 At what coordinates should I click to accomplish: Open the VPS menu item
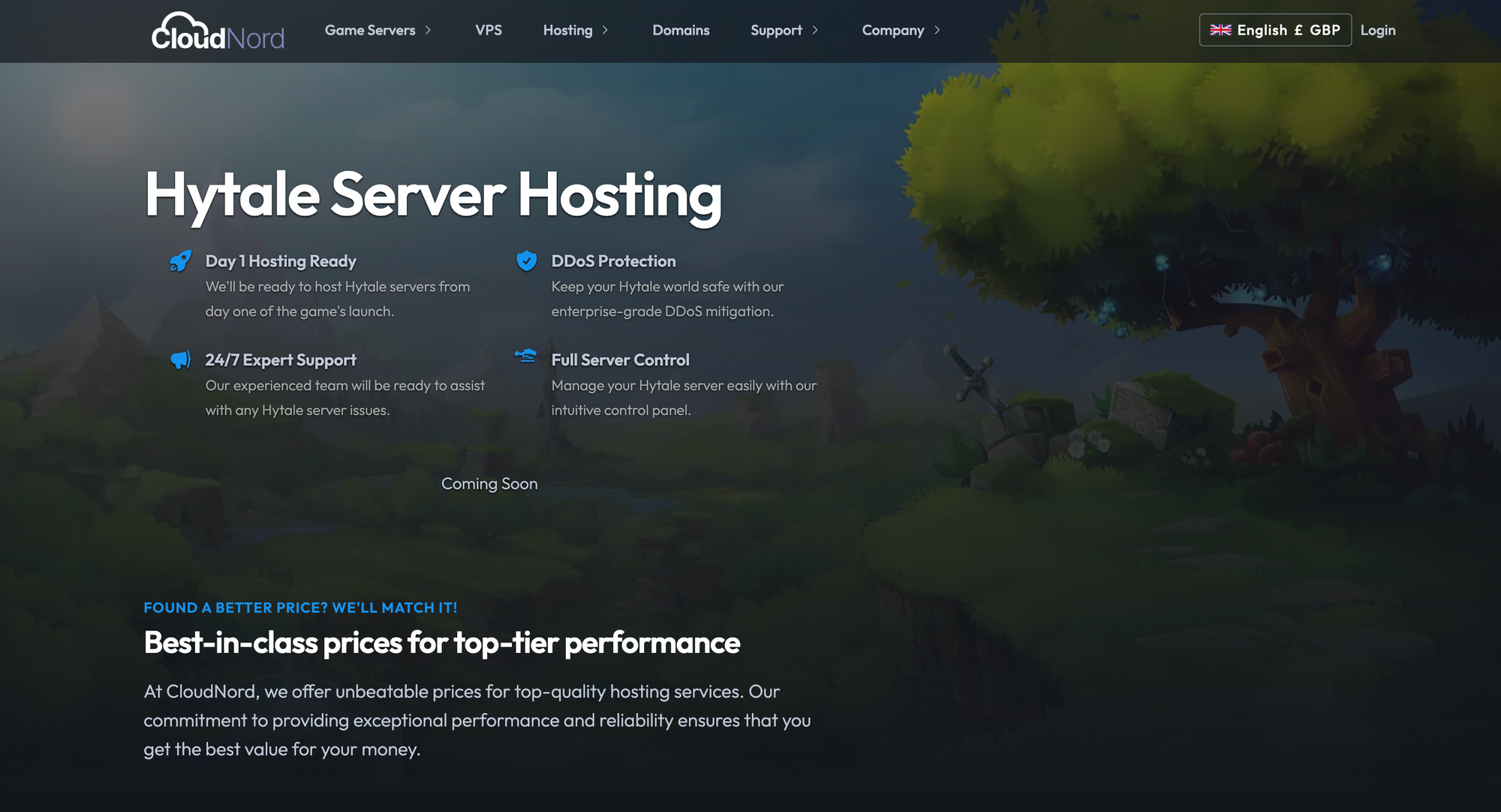tap(489, 30)
